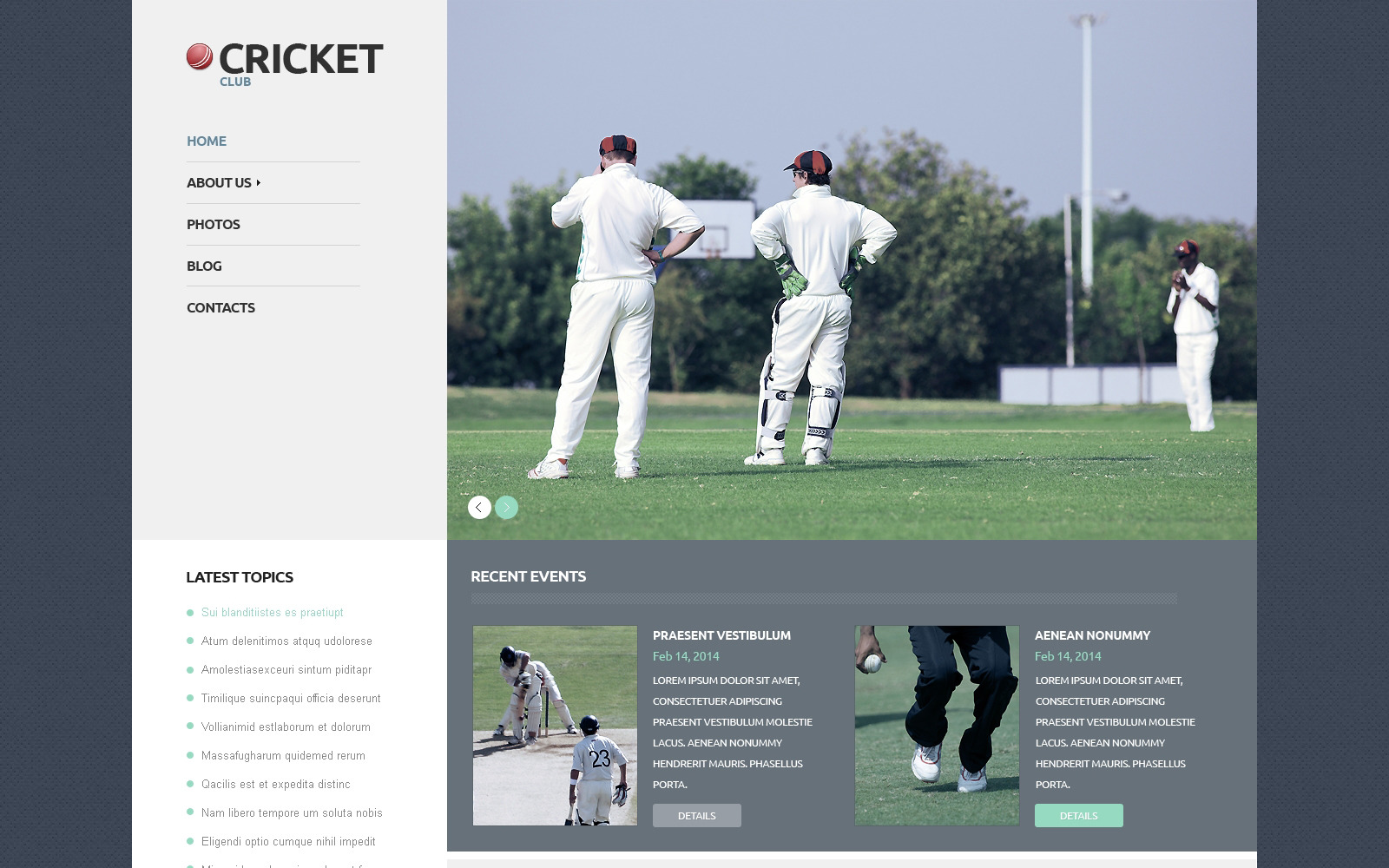Navigate to the CONTACTS section
The height and width of the screenshot is (868, 1389).
(x=221, y=307)
